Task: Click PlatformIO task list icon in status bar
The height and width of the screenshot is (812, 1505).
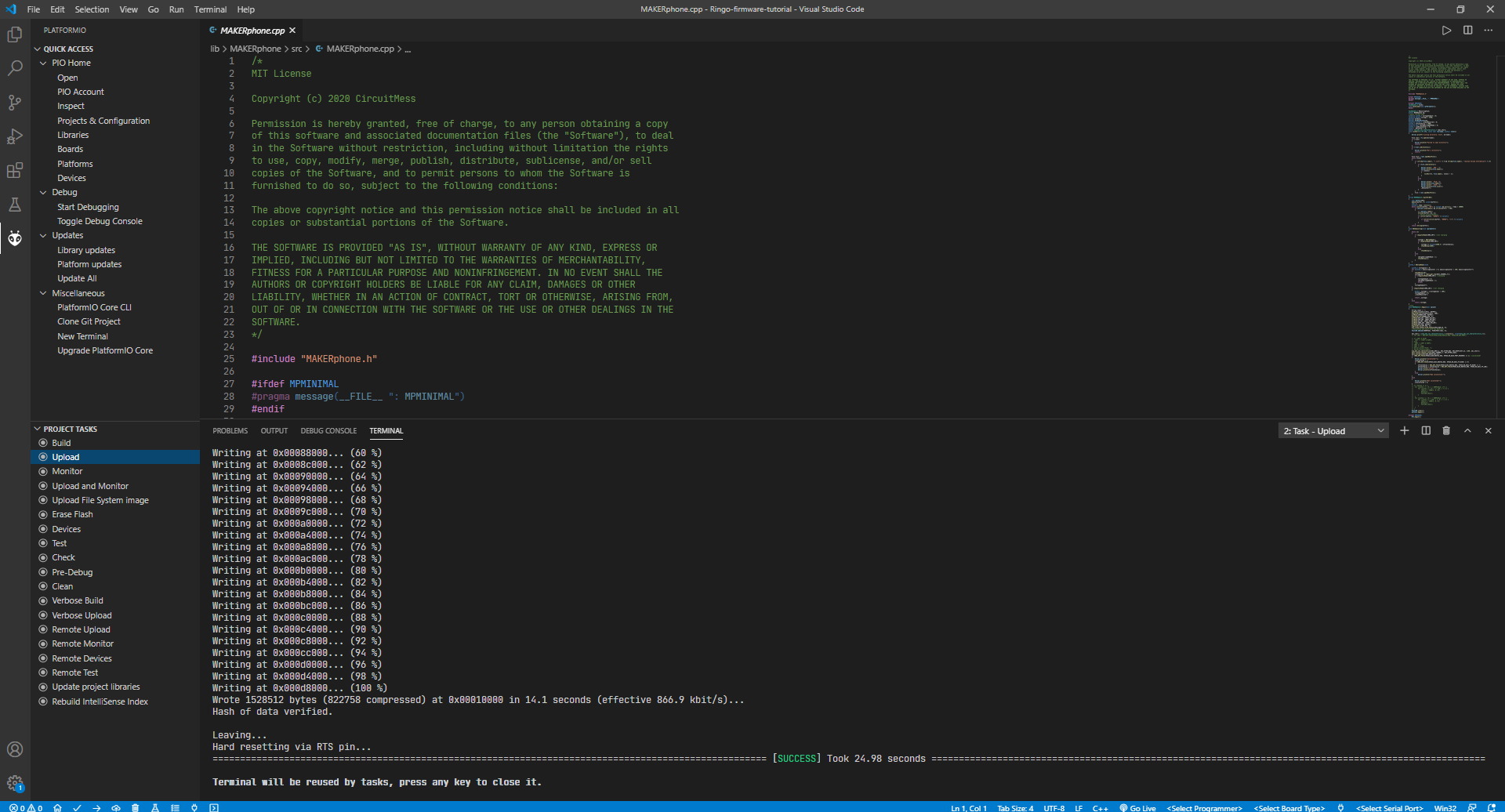Action: coord(175,807)
